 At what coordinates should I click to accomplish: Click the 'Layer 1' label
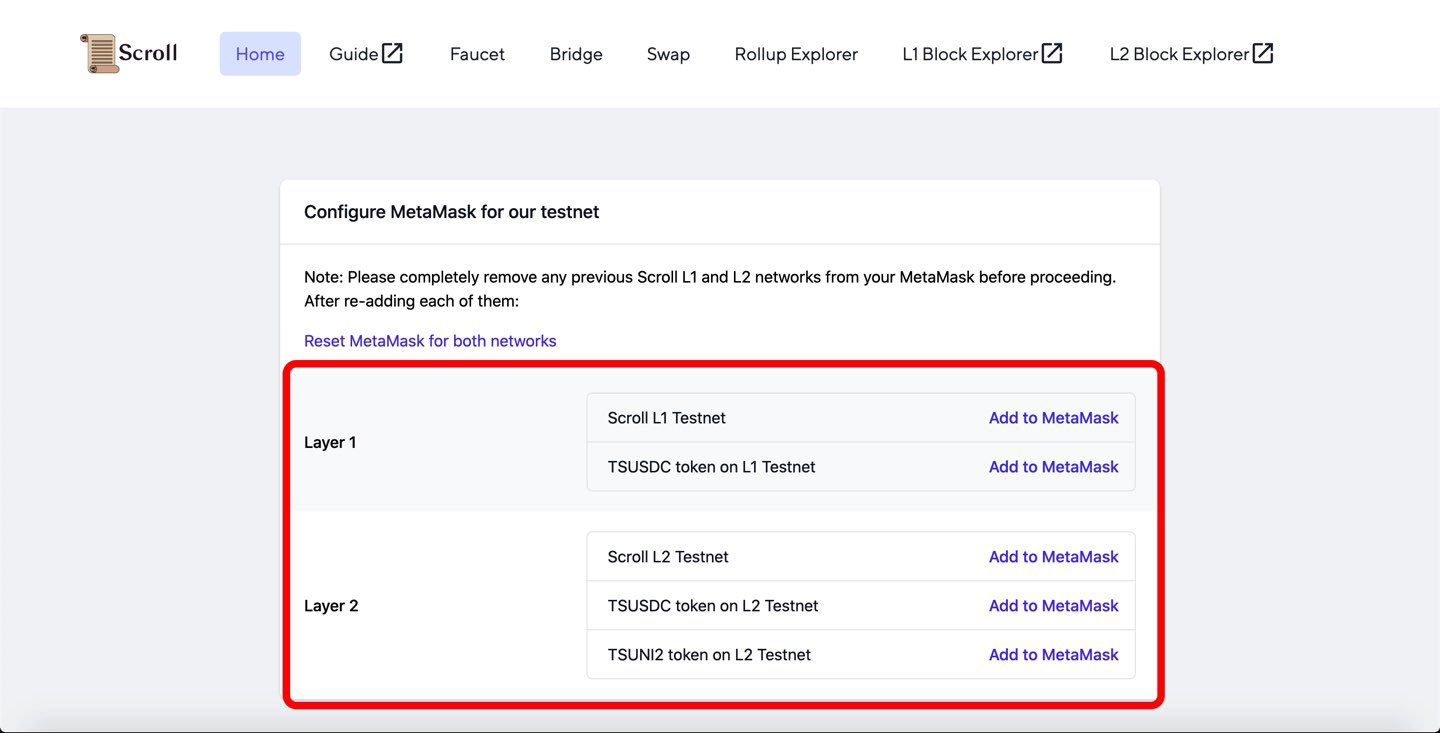(330, 442)
